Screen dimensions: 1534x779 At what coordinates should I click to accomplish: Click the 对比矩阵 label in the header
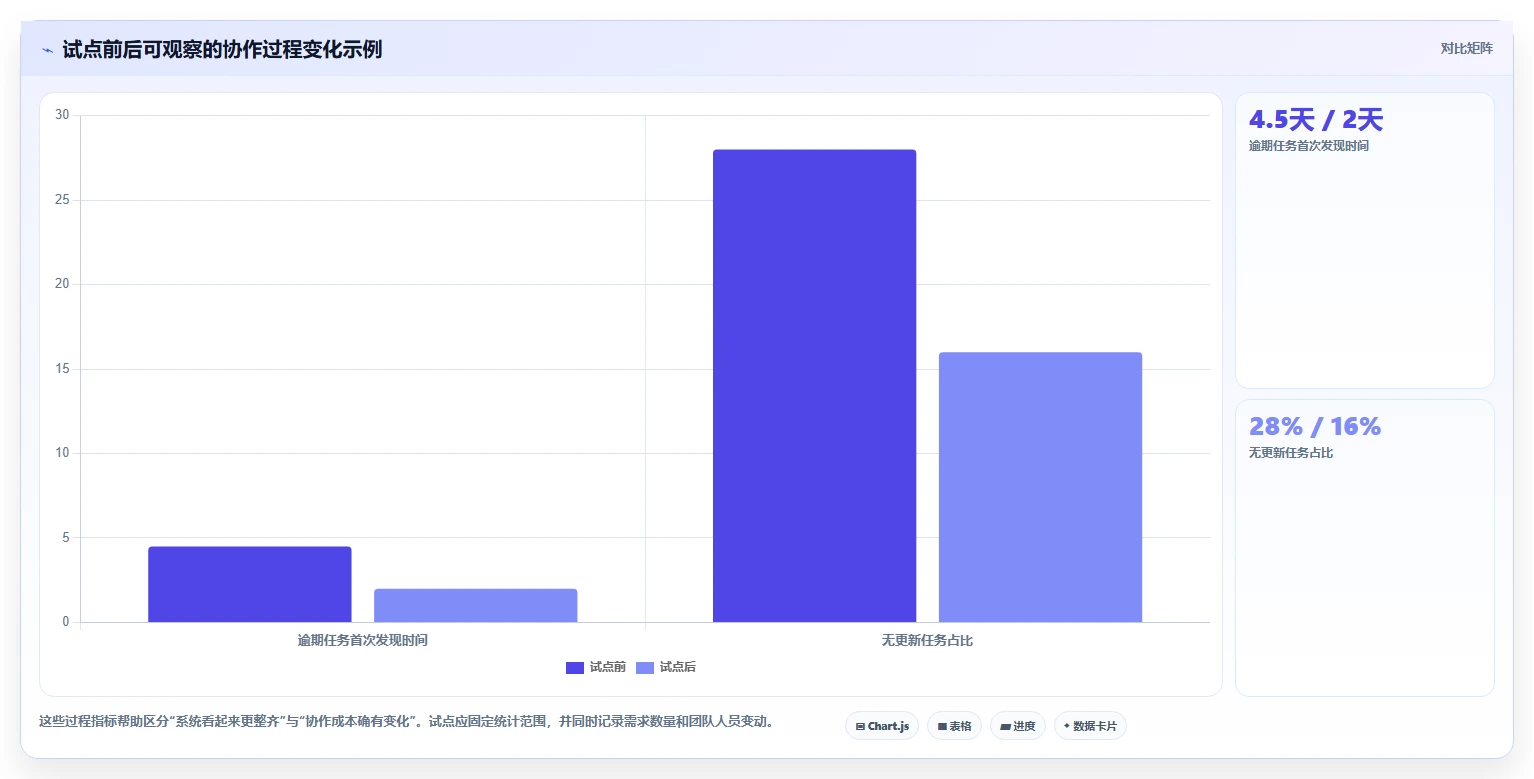pyautogui.click(x=1466, y=49)
